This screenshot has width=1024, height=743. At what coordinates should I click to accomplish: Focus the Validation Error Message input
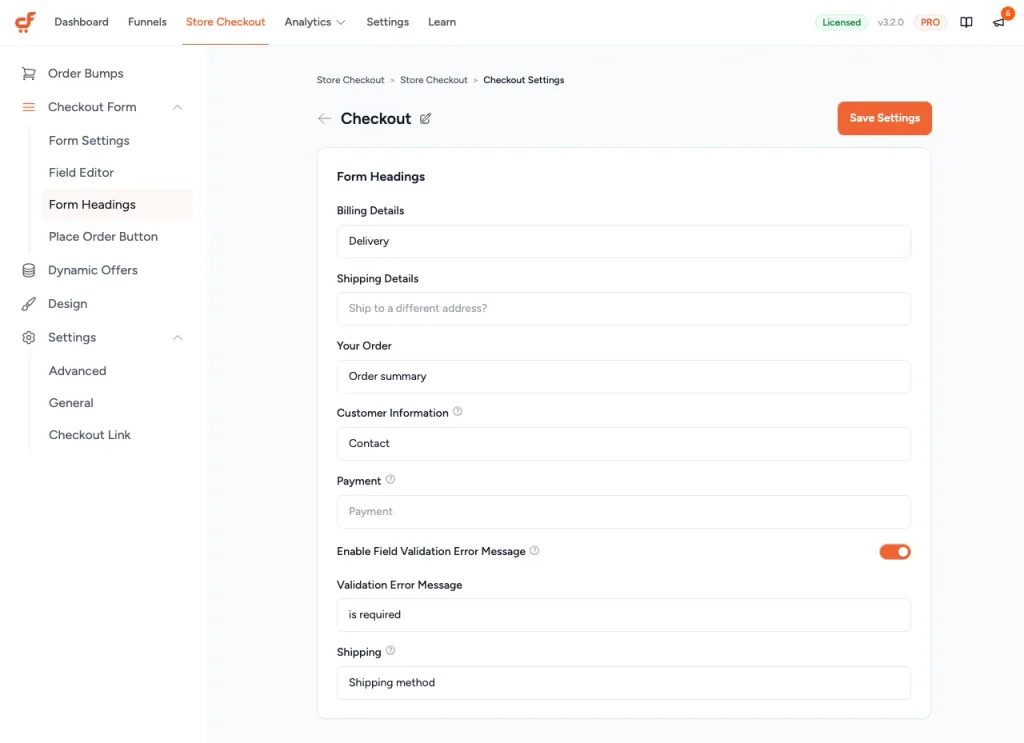tap(624, 615)
